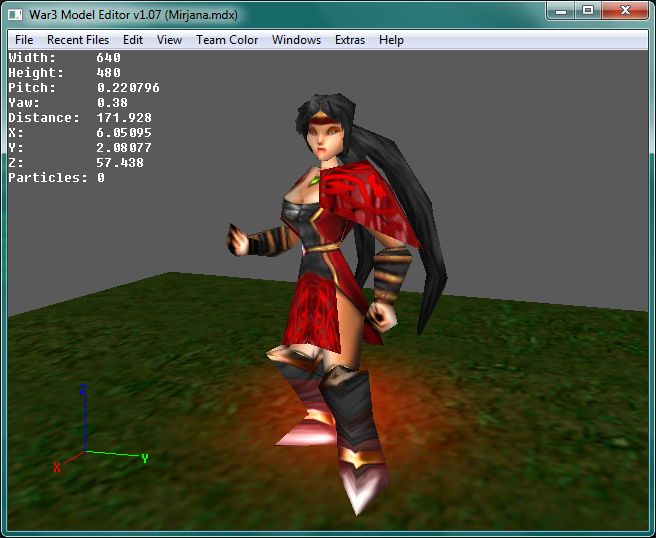Click the window title War3 Model Editor v1.07
The height and width of the screenshot is (538, 656).
click(95, 15)
